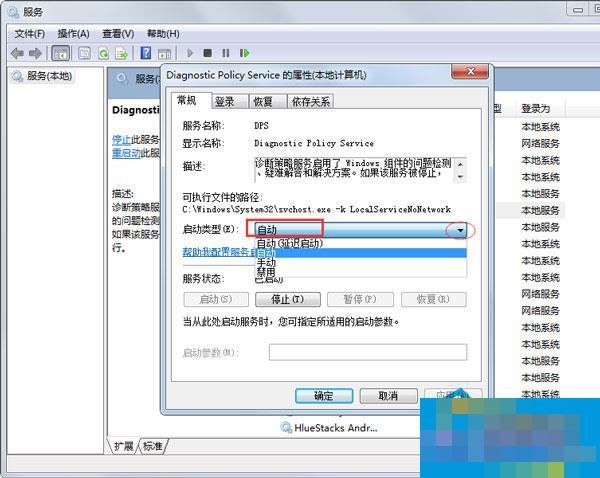Switch to the 恢复 tab
600x478 pixels.
(267, 101)
